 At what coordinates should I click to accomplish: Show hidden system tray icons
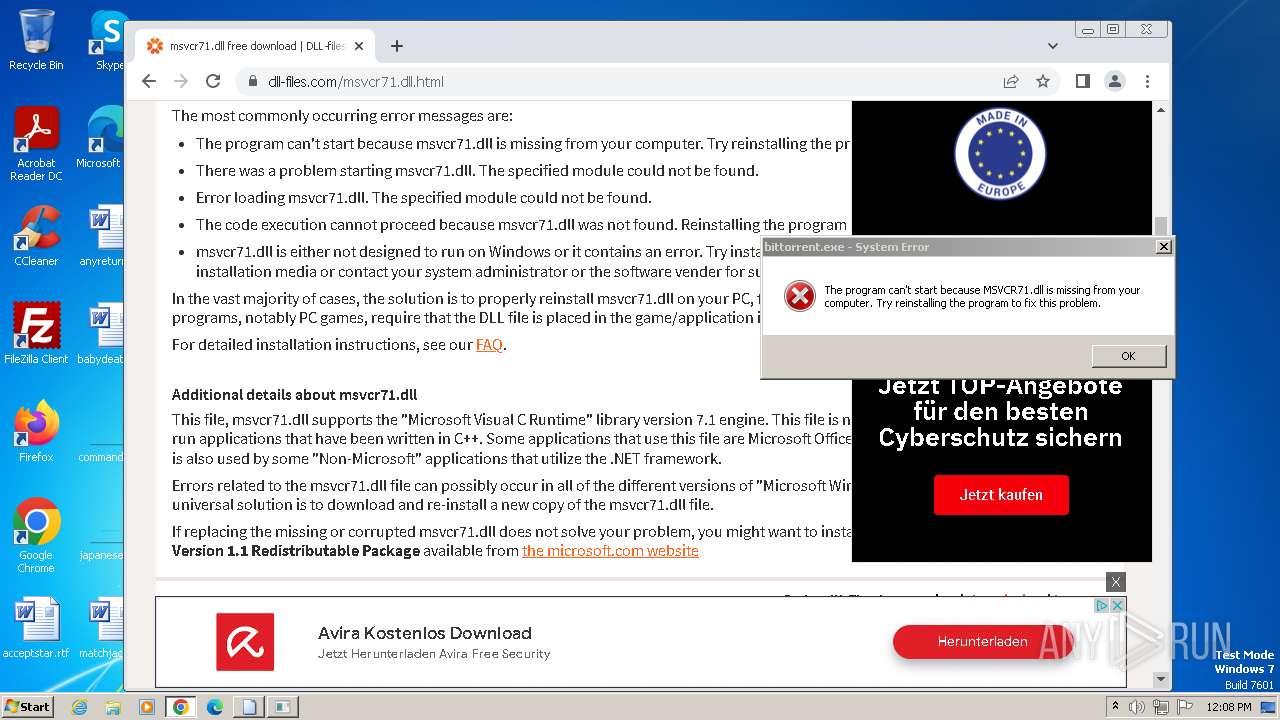click(1115, 707)
